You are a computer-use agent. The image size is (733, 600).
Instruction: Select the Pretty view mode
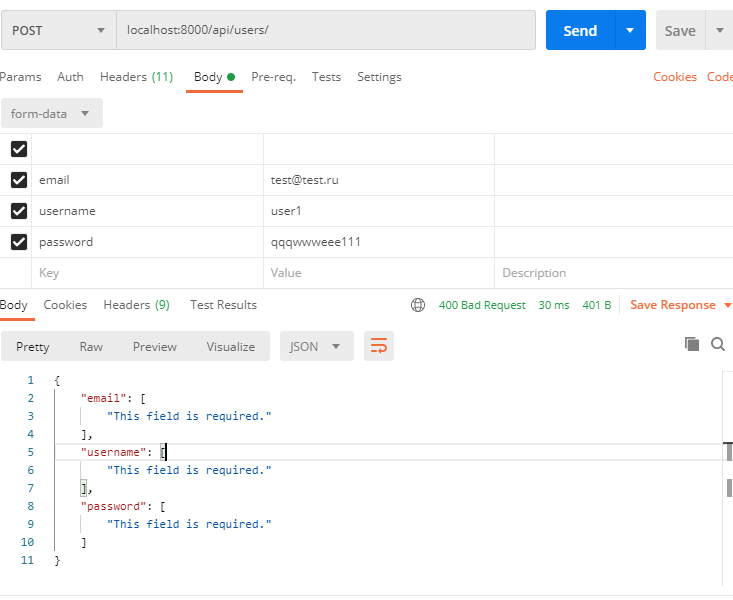(x=33, y=347)
